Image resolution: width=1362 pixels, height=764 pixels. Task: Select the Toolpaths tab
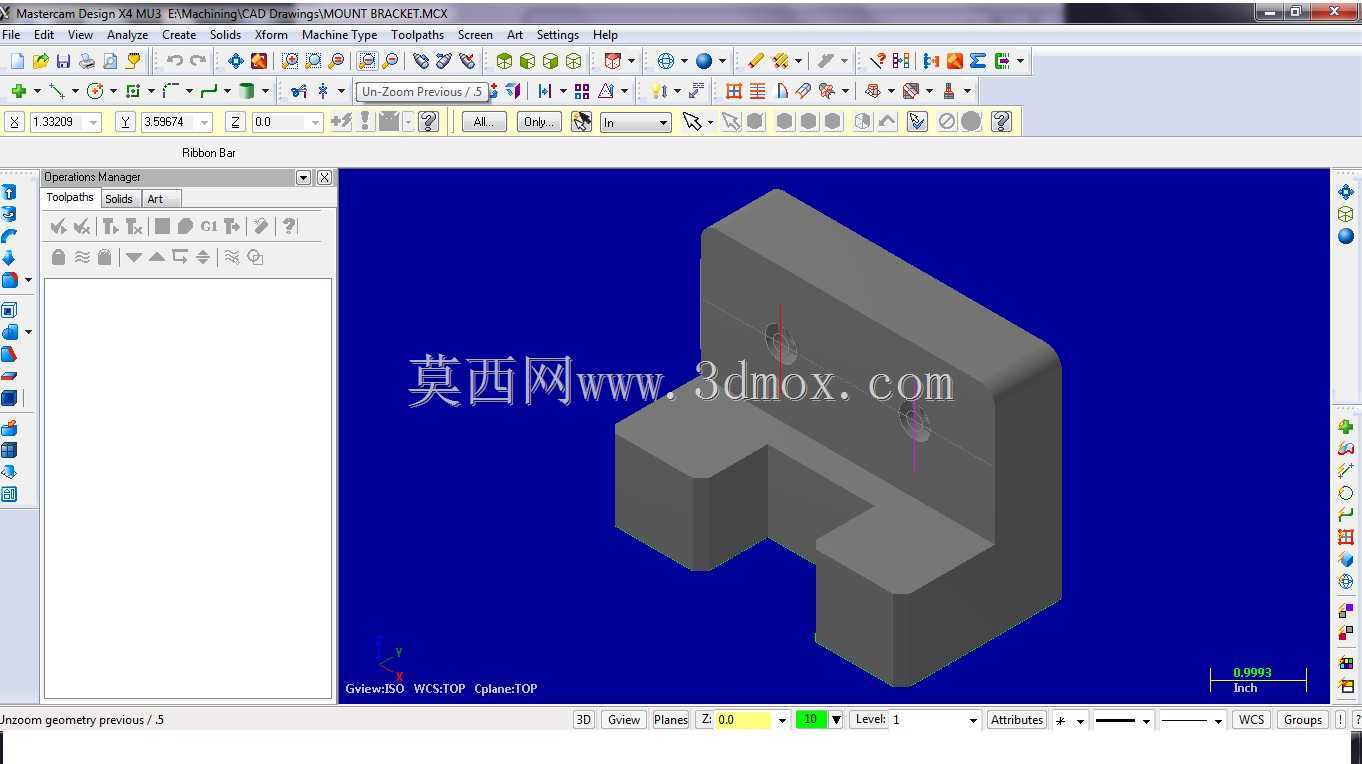click(70, 197)
